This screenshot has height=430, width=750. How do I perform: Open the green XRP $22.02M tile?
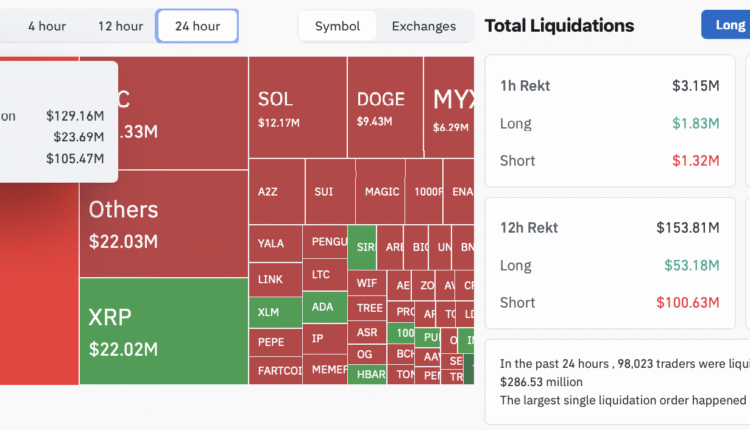(x=163, y=331)
